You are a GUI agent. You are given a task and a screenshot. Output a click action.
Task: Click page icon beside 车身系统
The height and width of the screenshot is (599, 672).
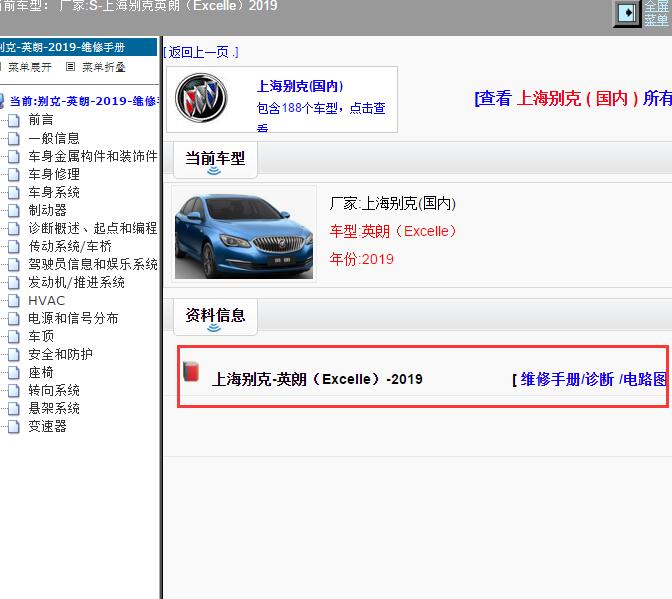pos(14,192)
